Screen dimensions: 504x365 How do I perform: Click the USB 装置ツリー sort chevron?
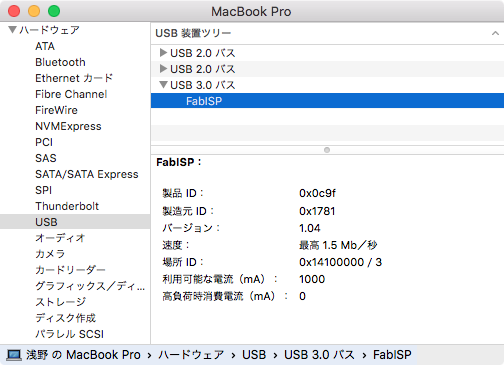point(495,33)
